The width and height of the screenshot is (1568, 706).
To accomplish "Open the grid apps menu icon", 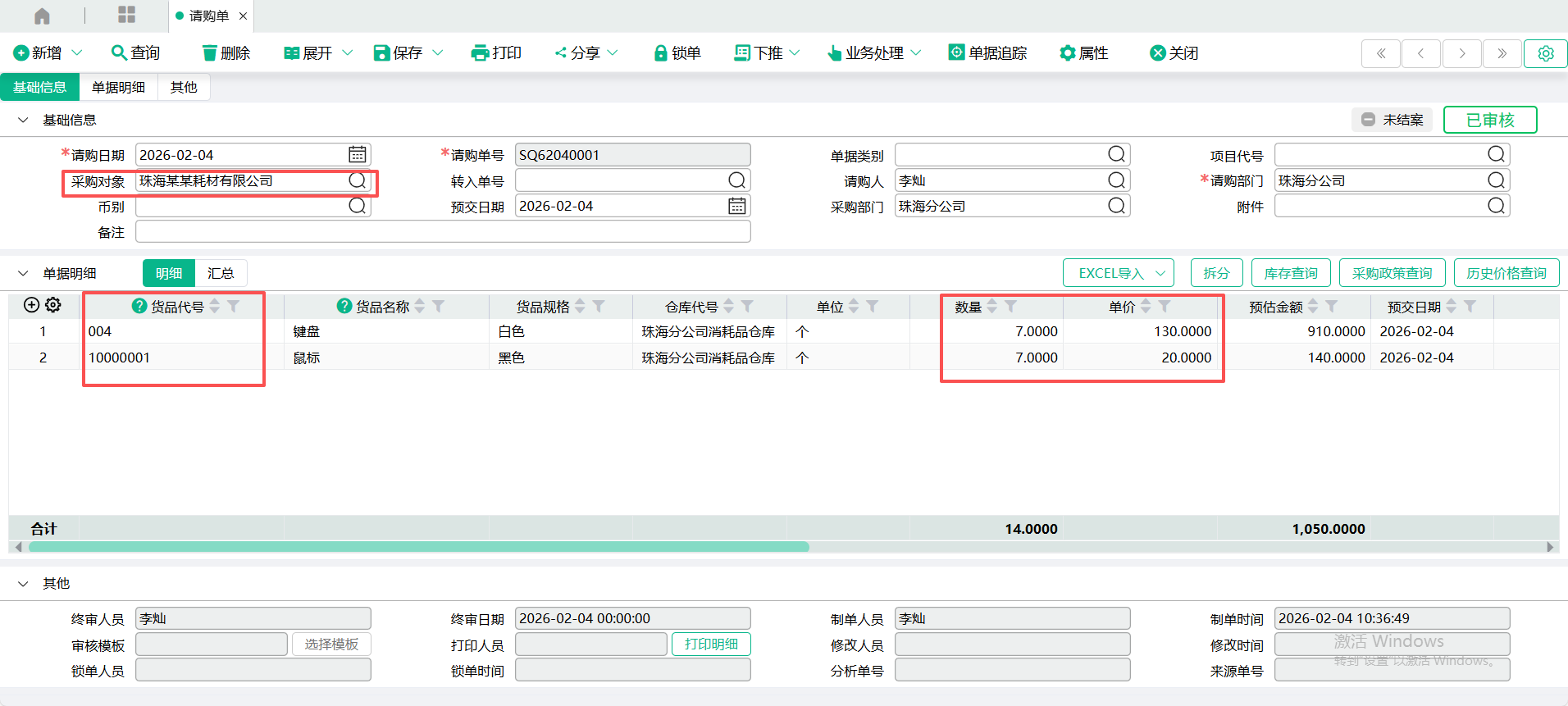I will point(126,15).
